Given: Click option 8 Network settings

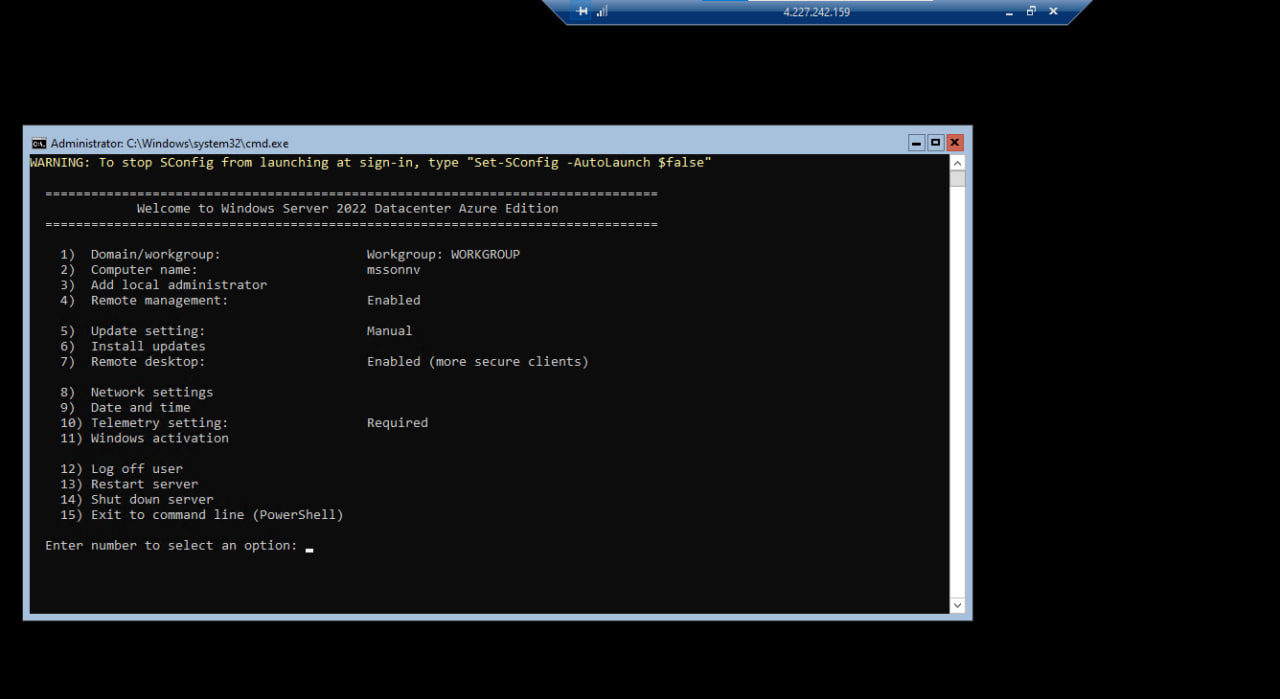Looking at the screenshot, I should point(136,392).
